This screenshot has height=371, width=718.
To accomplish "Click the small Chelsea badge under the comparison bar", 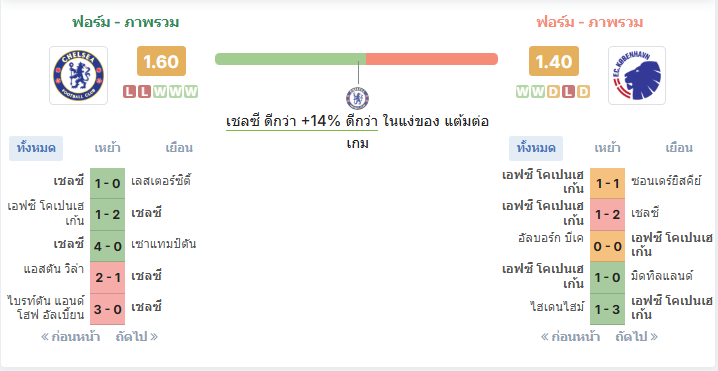I will pyautogui.click(x=358, y=98).
